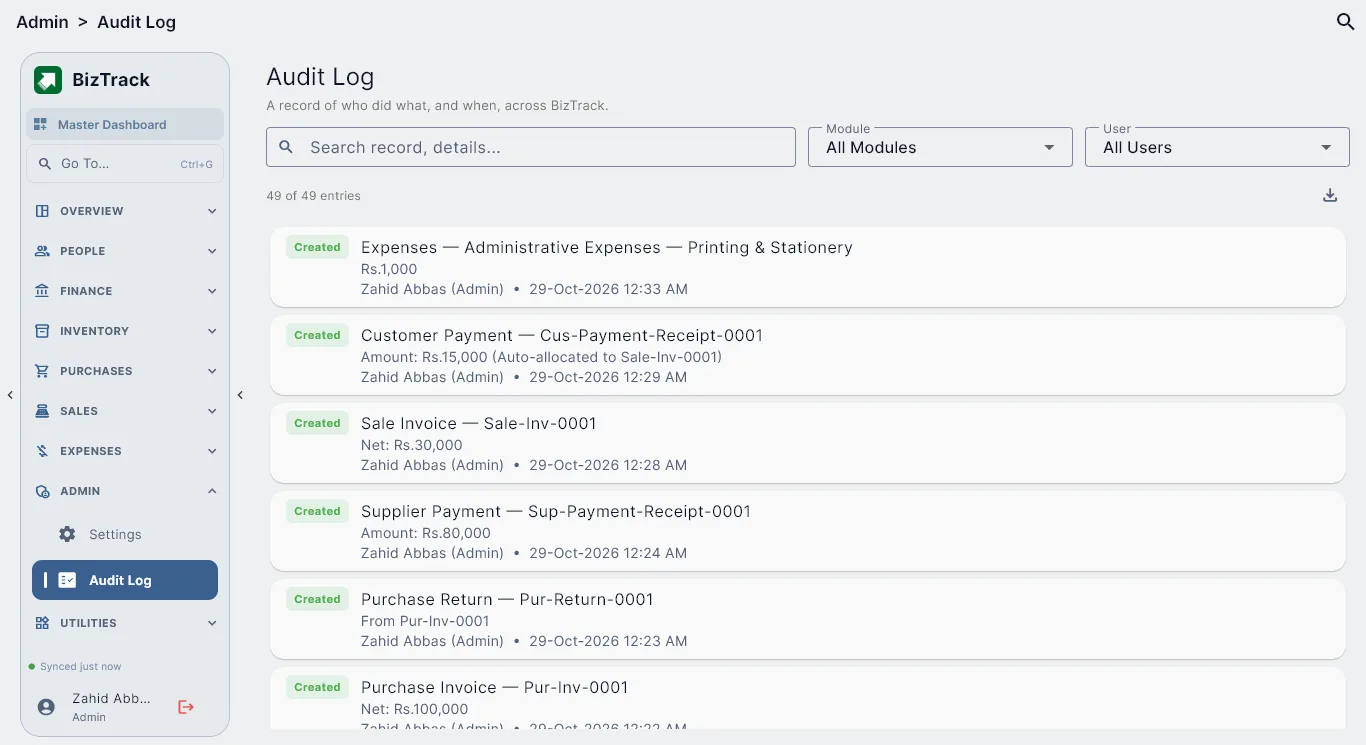
Task: Expand the Finance menu chevron
Action: pyautogui.click(x=212, y=291)
